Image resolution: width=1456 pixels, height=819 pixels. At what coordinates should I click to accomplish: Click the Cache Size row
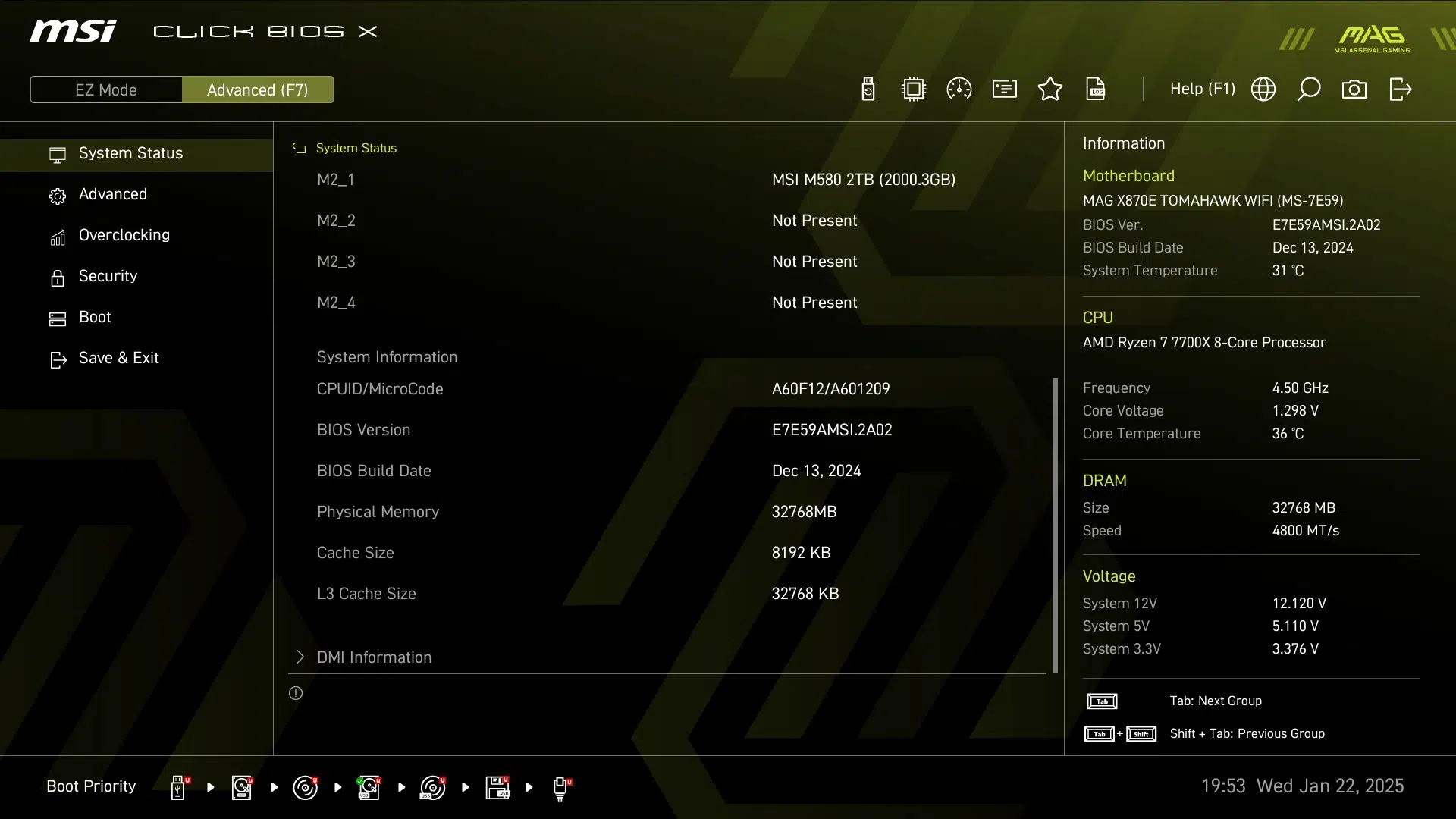coord(667,553)
